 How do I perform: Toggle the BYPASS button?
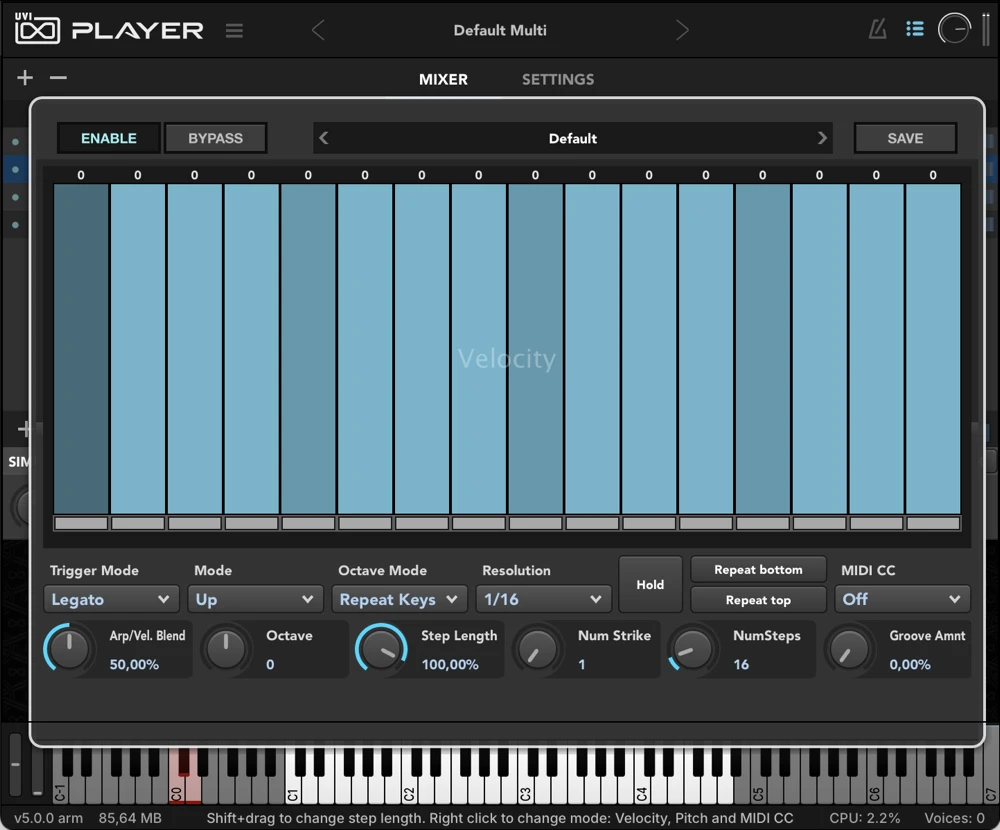coord(216,138)
